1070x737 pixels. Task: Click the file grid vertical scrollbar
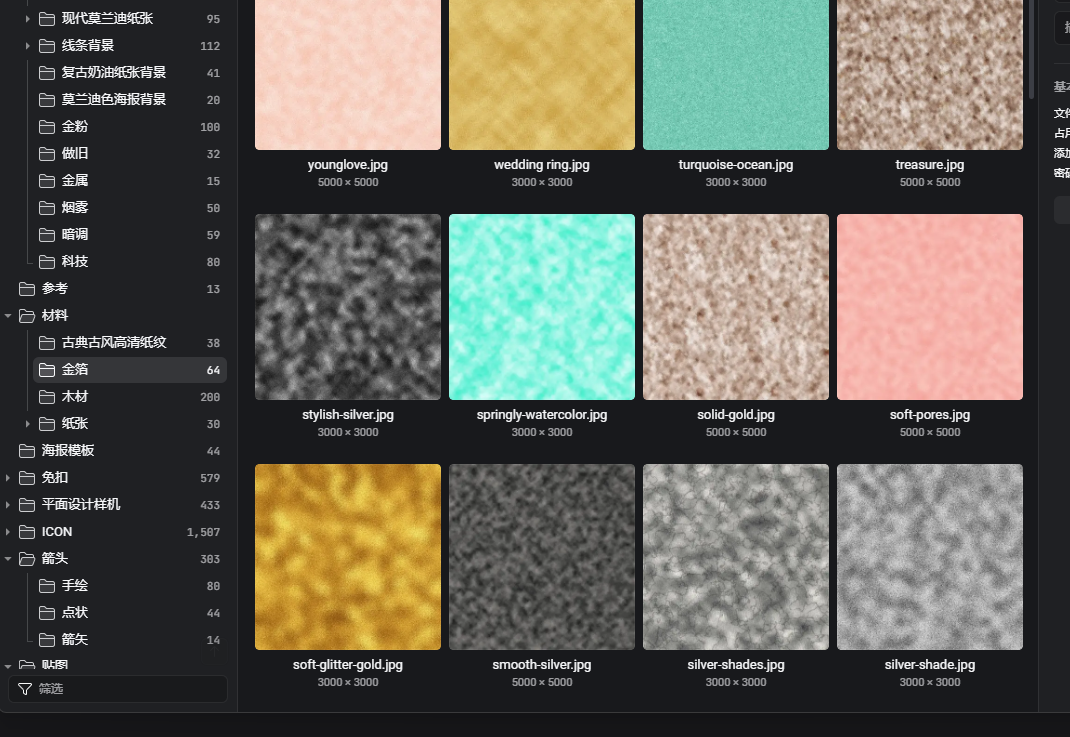tap(1031, 49)
